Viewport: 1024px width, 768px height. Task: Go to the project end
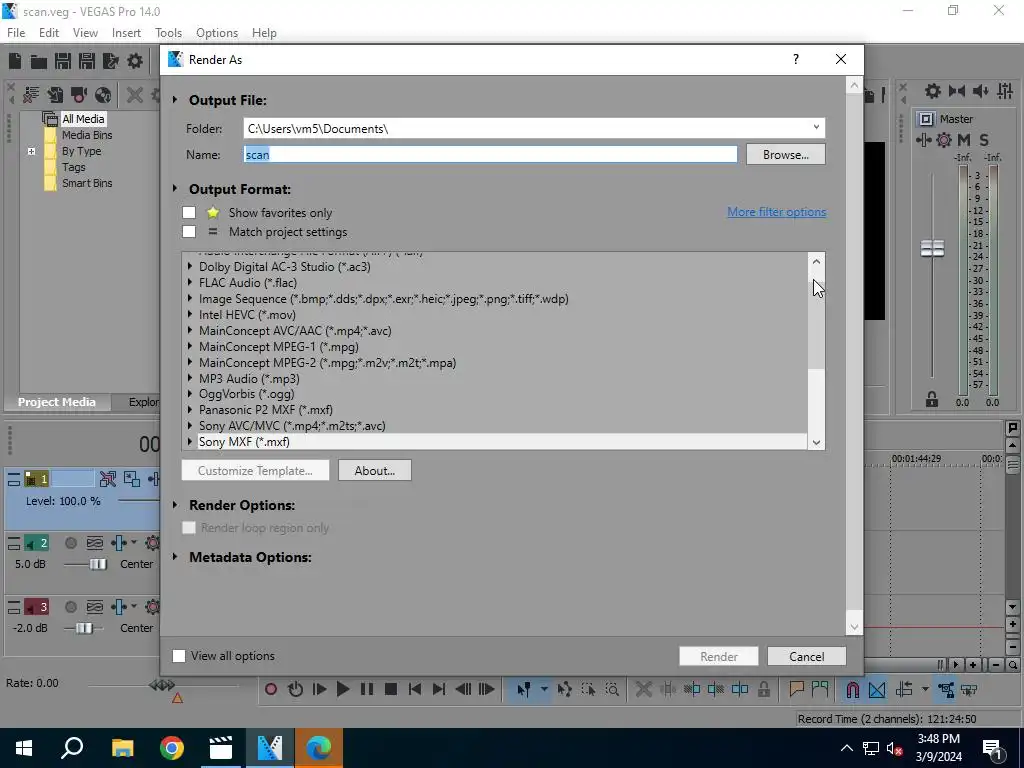439,689
